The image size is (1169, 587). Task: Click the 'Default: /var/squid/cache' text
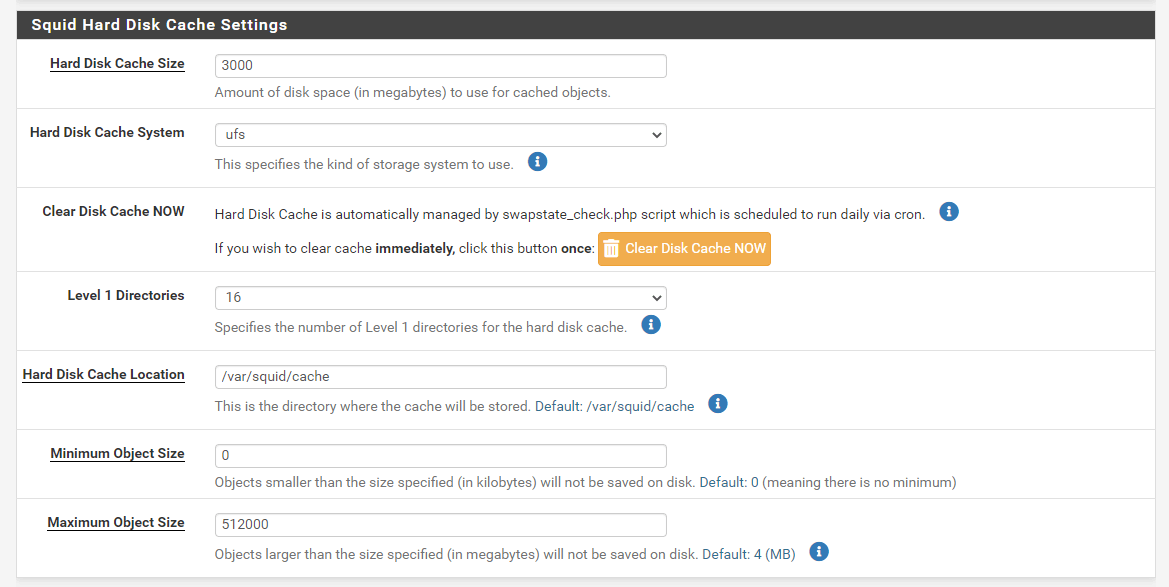coord(614,406)
